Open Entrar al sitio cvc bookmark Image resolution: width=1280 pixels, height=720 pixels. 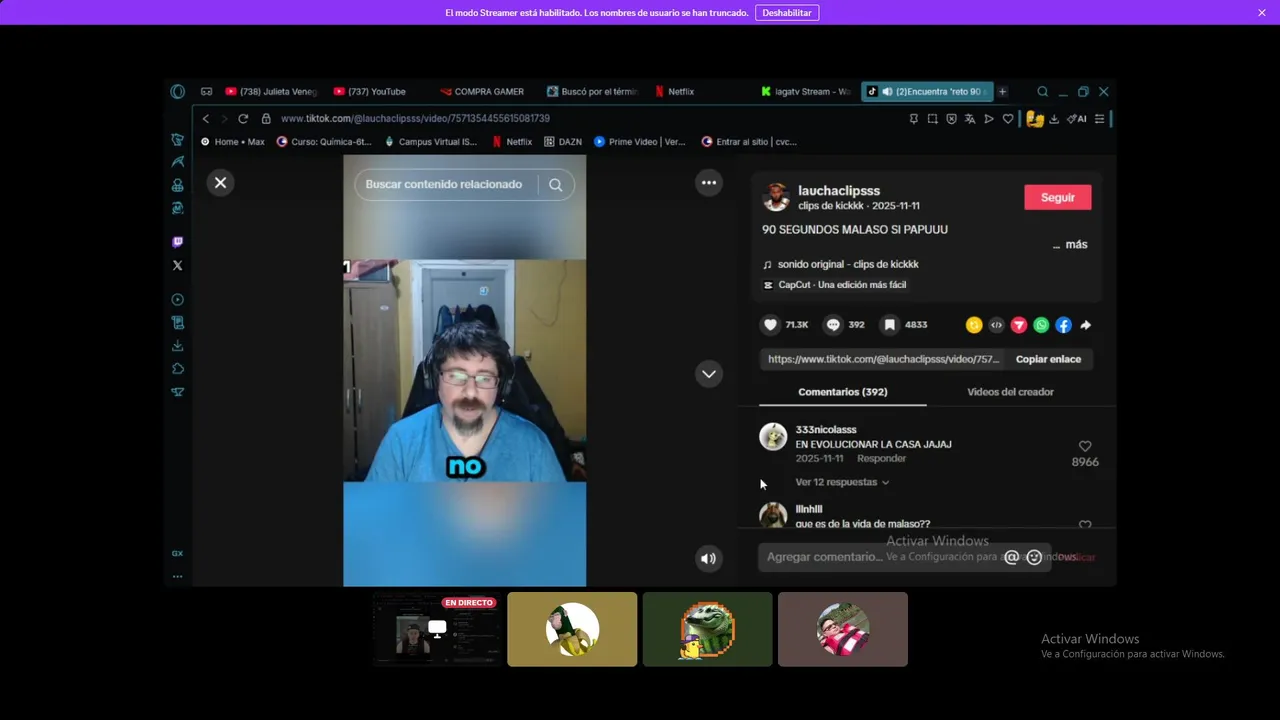point(749,142)
